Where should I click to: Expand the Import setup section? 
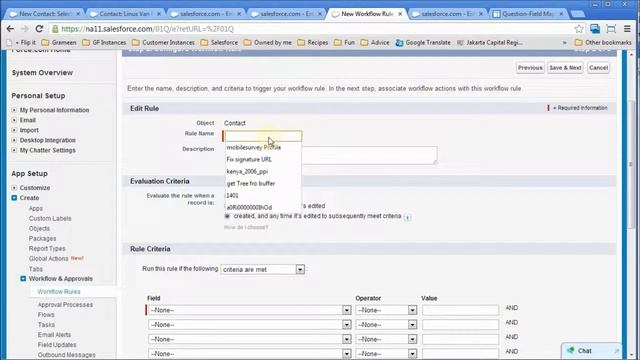click(x=14, y=130)
